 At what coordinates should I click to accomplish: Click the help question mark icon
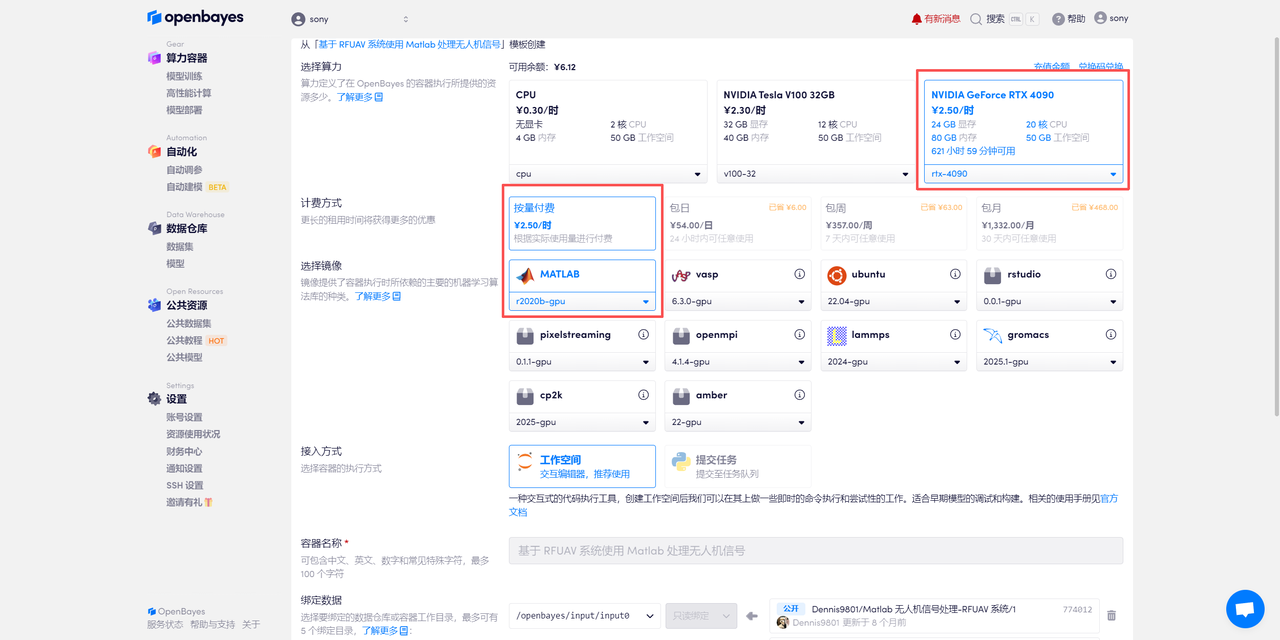point(1058,19)
